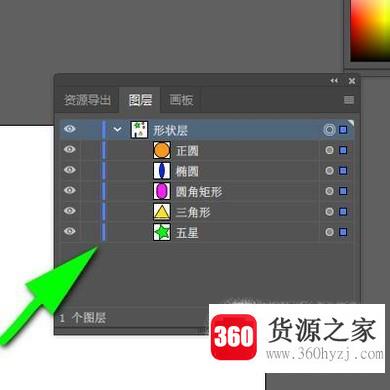Open the 画板 tab
The image size is (390, 390).
(181, 100)
